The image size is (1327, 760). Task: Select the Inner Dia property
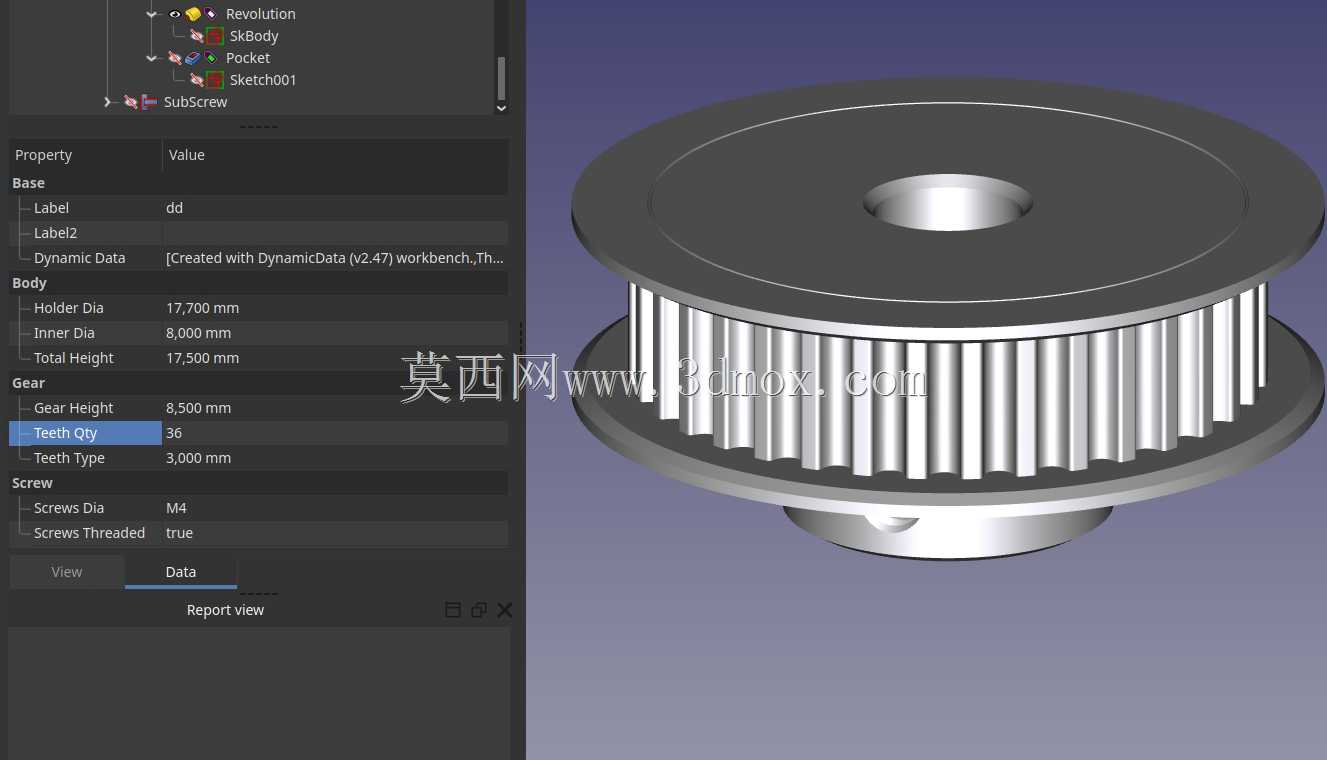coord(64,333)
